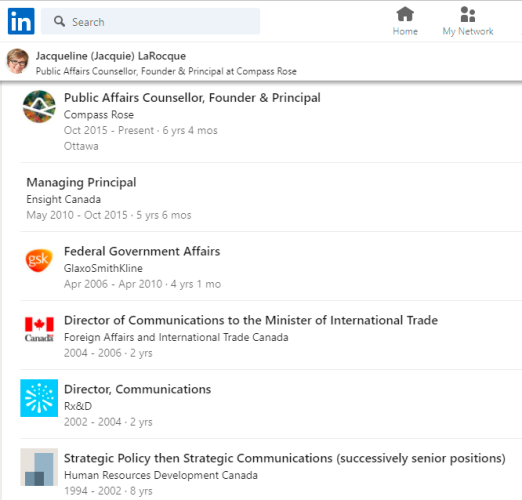Open the Managing Principal position title

point(81,183)
